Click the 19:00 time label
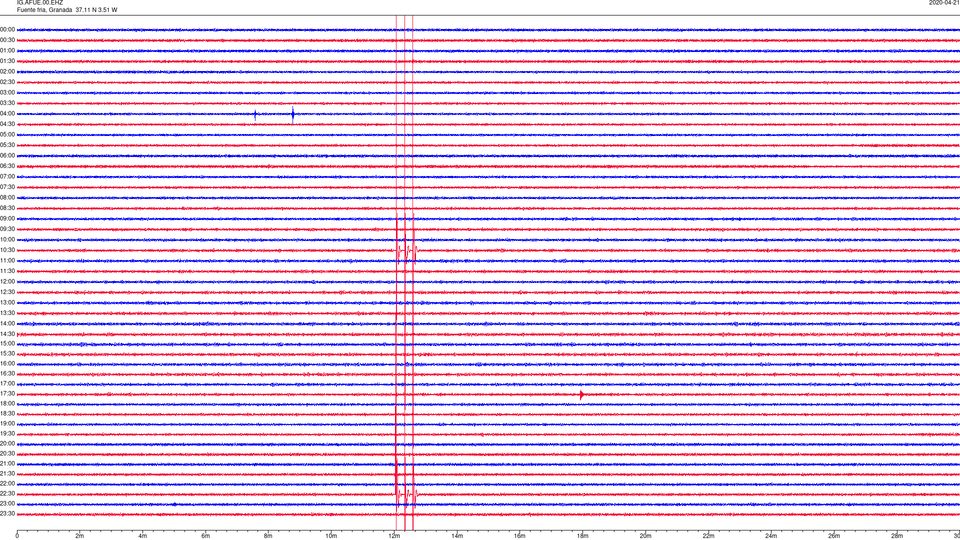The height and width of the screenshot is (540, 960). (x=7, y=424)
